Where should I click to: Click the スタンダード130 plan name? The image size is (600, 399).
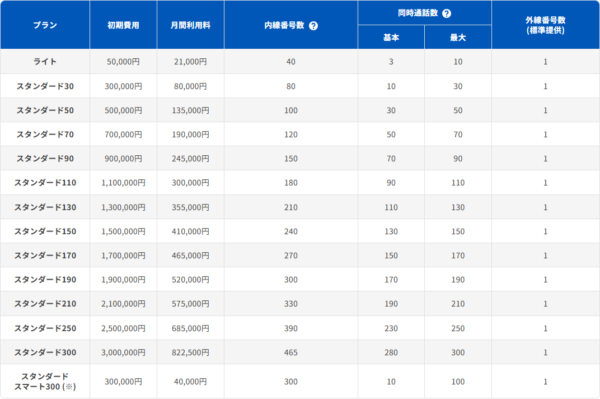(x=45, y=207)
